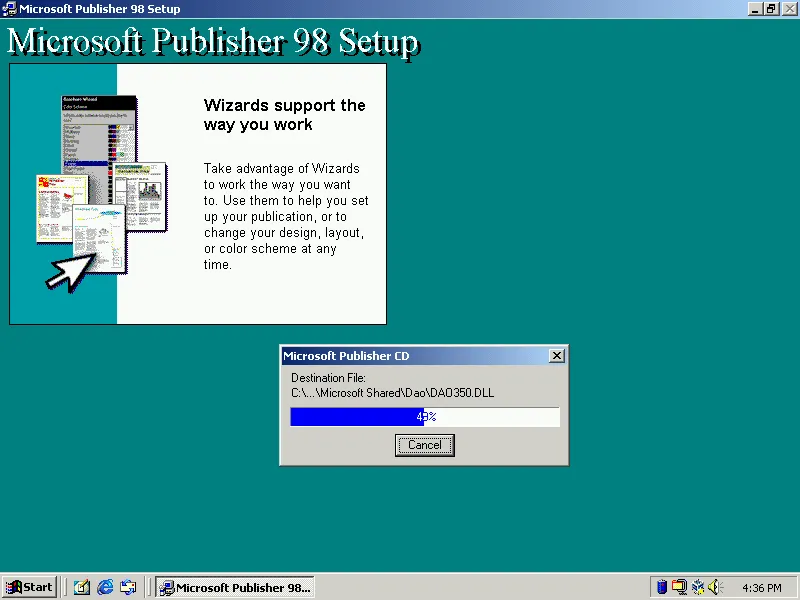The image size is (800, 600).
Task: Click the colorful cube system tray icon
Action: (699, 587)
